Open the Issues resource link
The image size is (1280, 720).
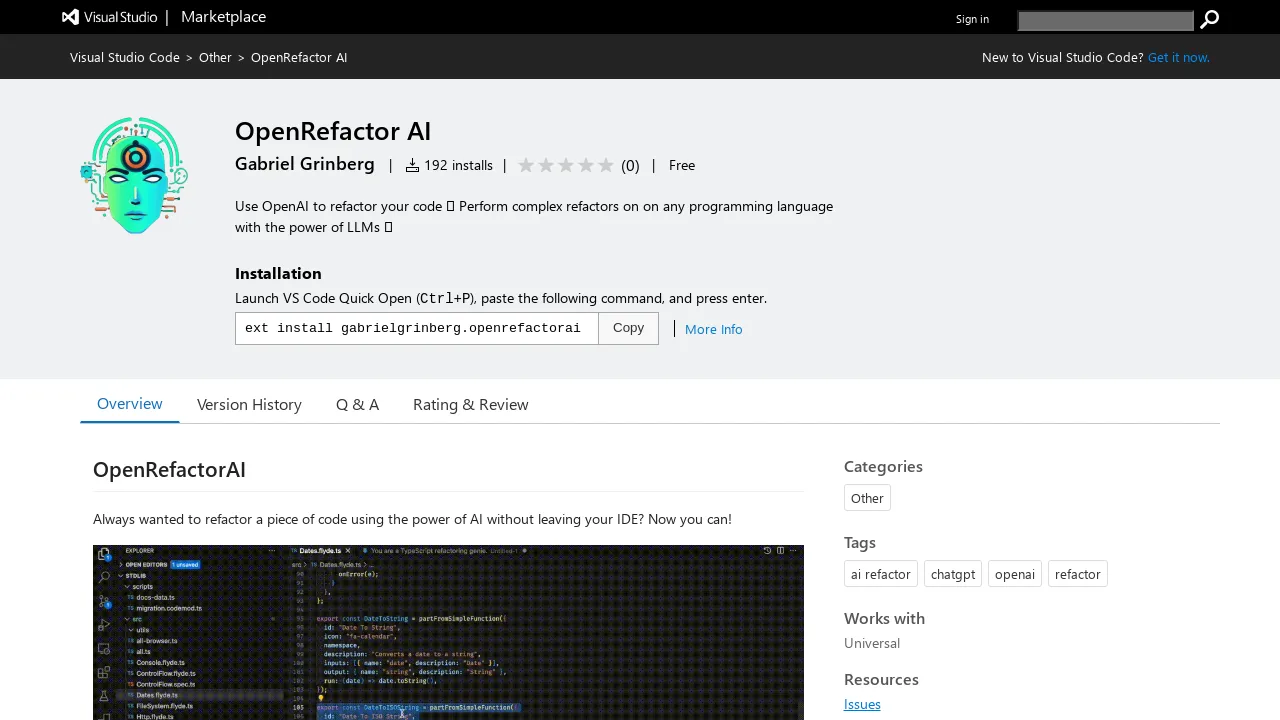[862, 704]
